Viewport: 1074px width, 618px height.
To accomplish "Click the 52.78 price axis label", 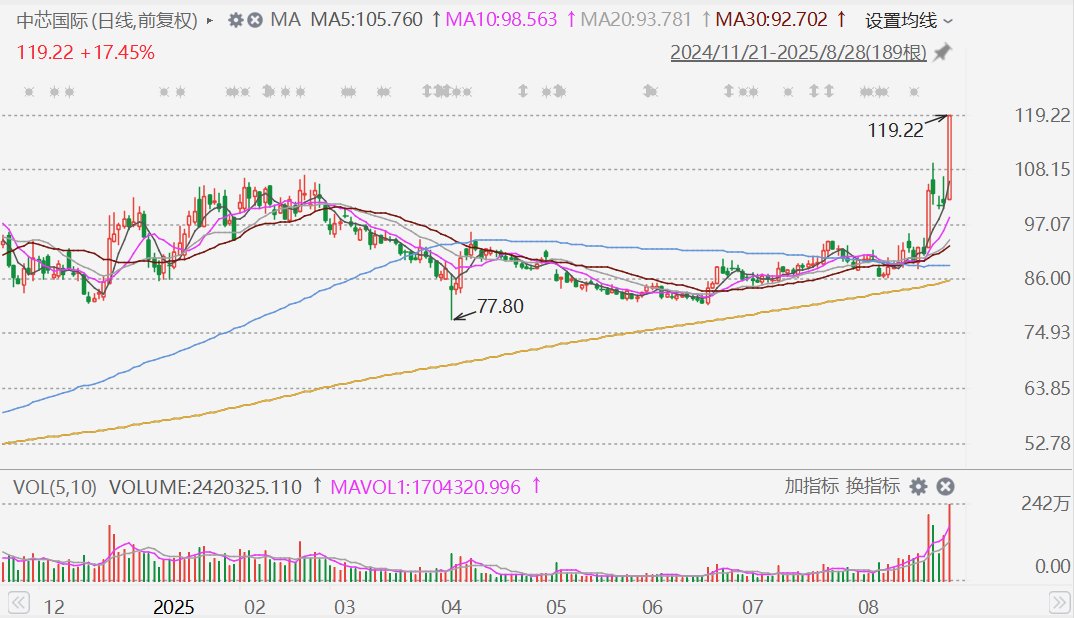I will [x=1047, y=443].
